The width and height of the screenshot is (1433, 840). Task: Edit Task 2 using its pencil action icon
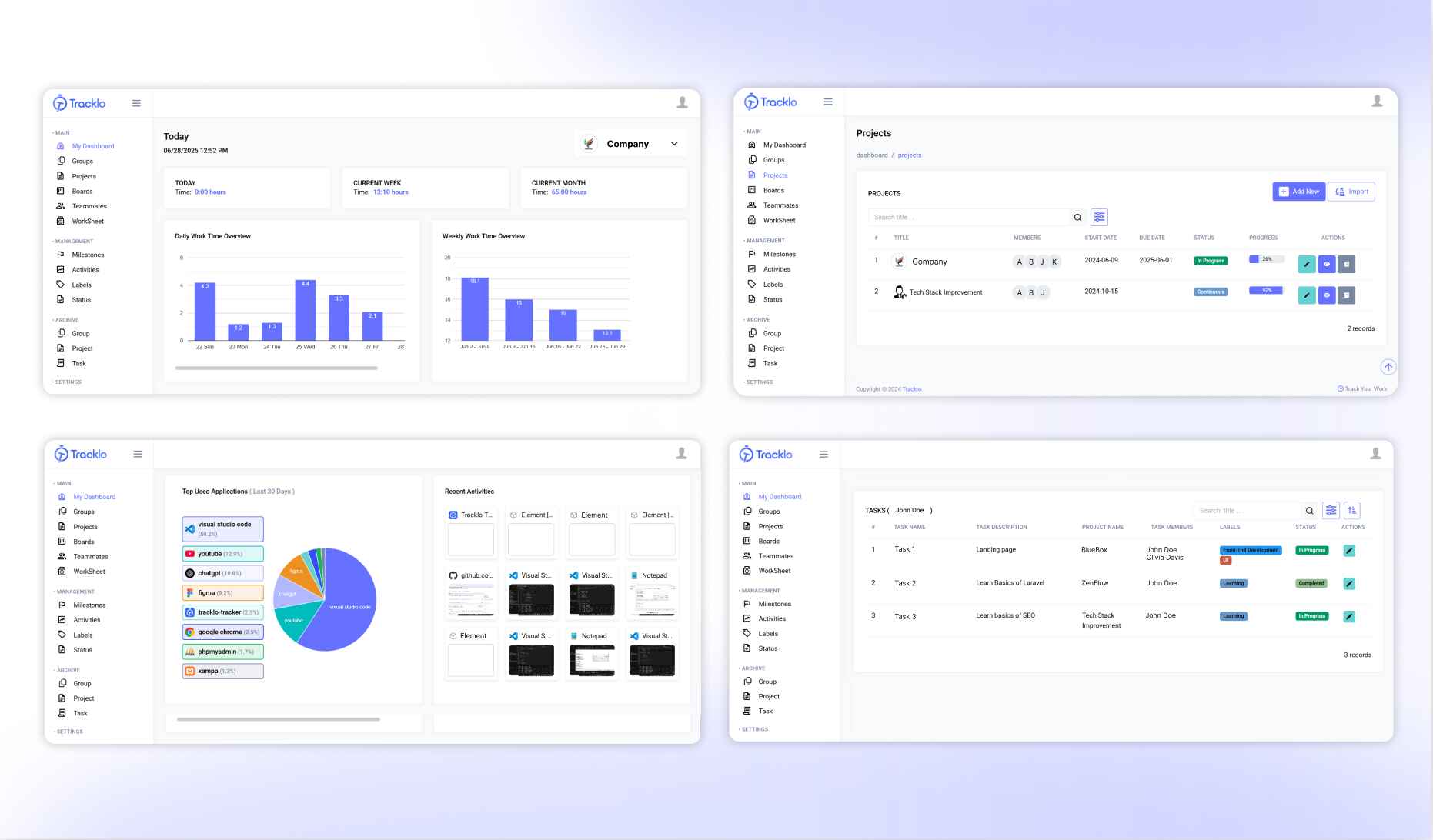coord(1349,583)
